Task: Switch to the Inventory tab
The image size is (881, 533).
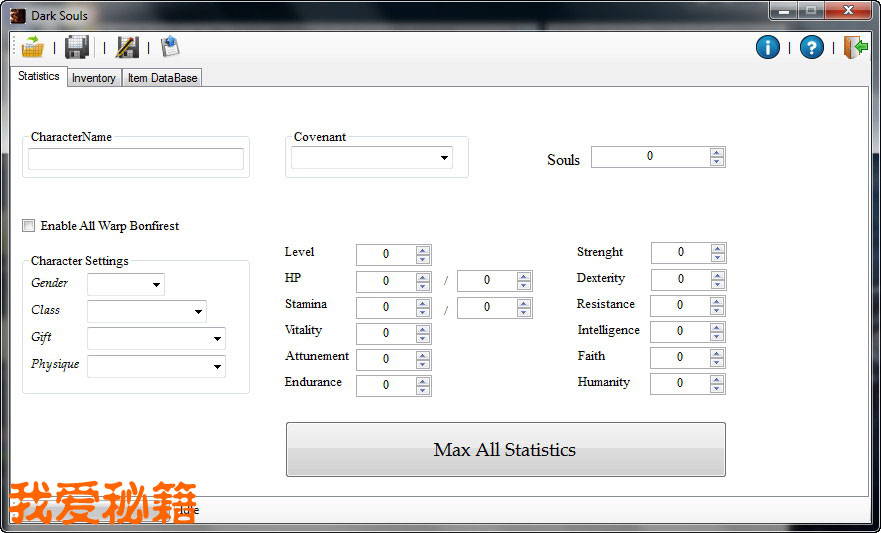Action: [94, 78]
